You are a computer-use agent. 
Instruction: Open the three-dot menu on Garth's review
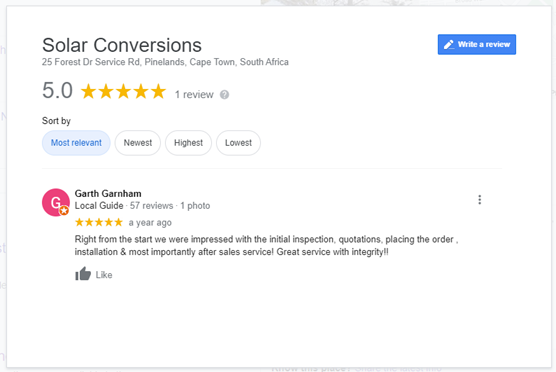click(479, 200)
